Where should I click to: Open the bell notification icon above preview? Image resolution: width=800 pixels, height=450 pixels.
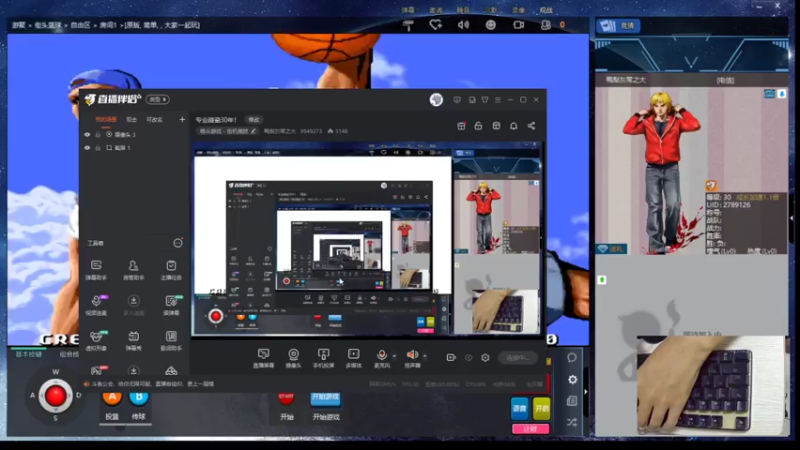[514, 126]
